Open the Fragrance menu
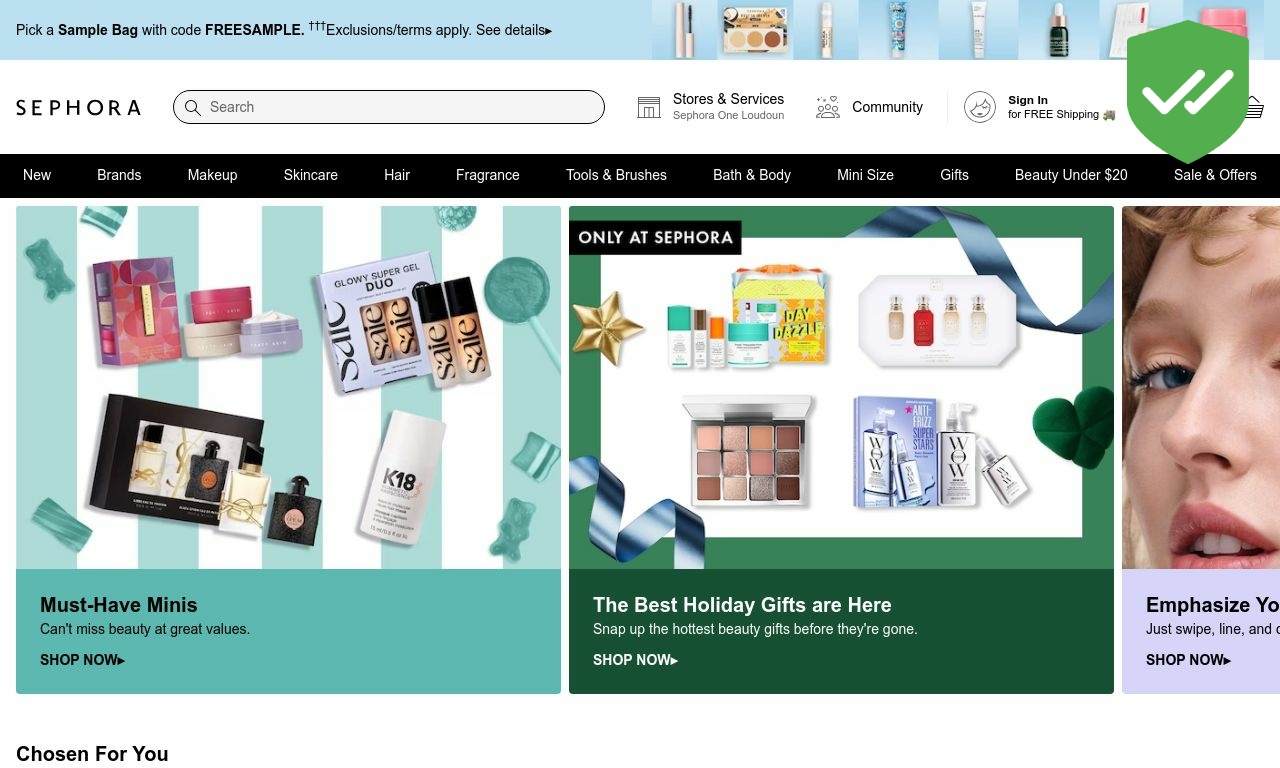Screen dimensions: 1280x768 488,175
